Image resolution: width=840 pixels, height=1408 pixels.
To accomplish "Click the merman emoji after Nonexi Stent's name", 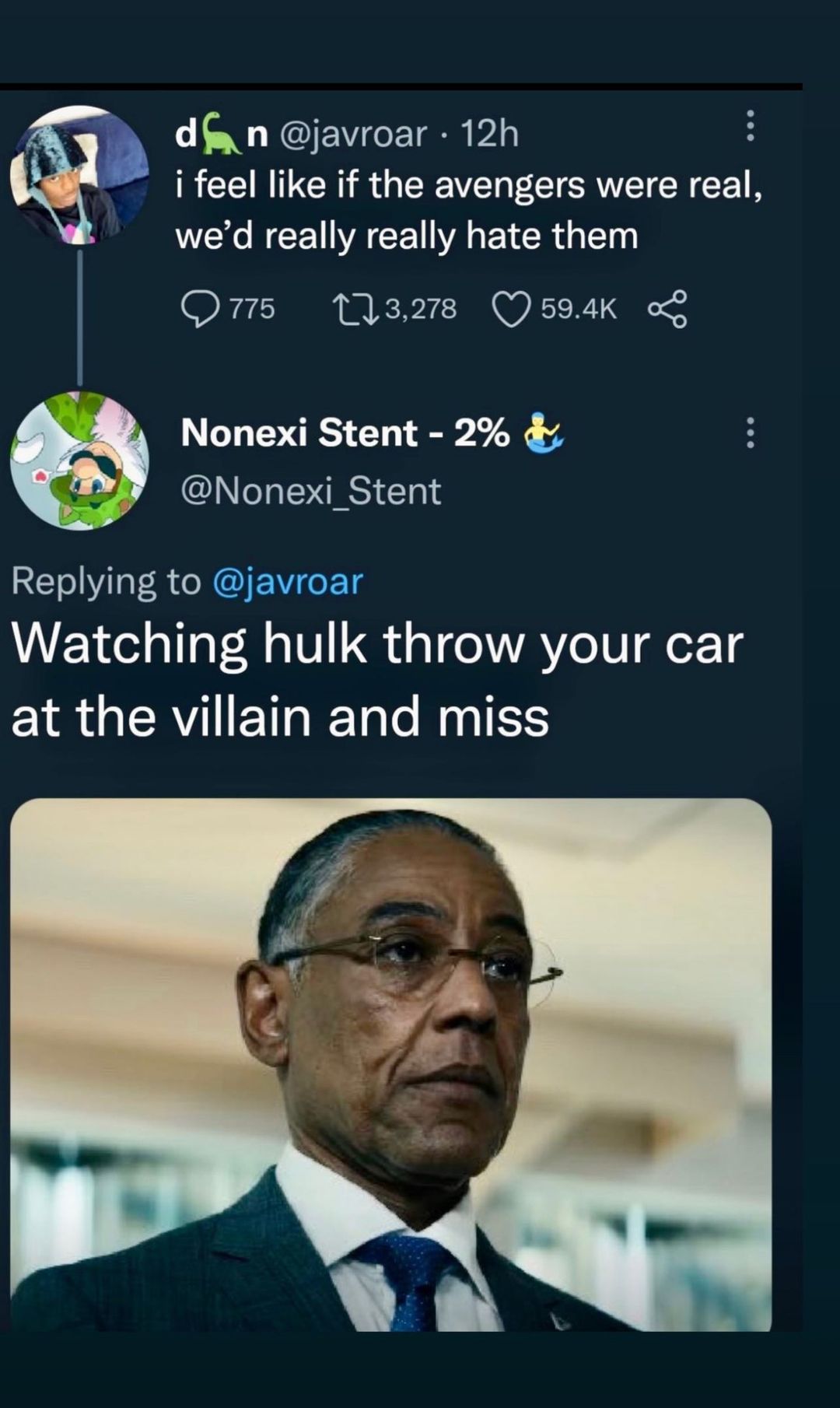I will [544, 433].
